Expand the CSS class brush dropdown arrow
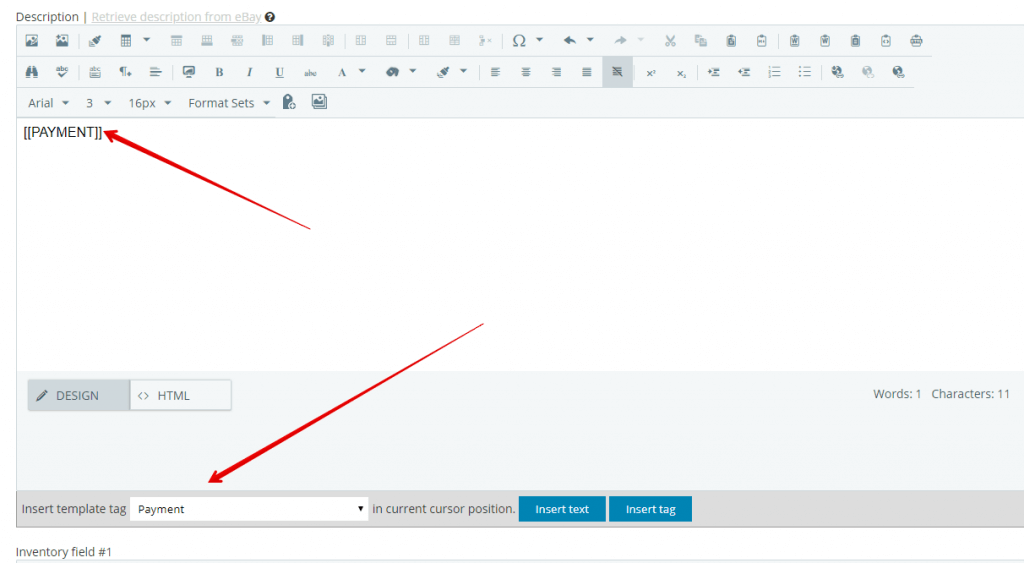Viewport: 1024px width, 563px height. (463, 71)
